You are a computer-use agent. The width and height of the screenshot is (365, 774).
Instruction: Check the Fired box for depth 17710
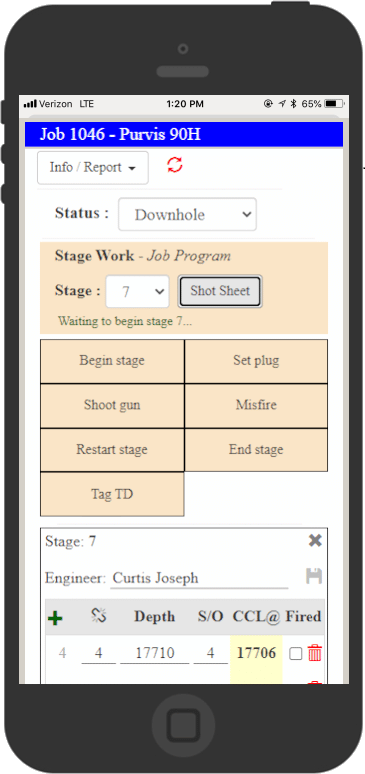coord(295,654)
